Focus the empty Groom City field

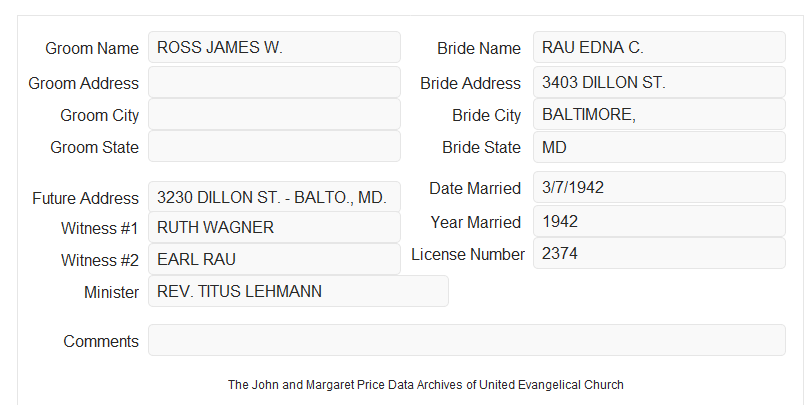274,114
